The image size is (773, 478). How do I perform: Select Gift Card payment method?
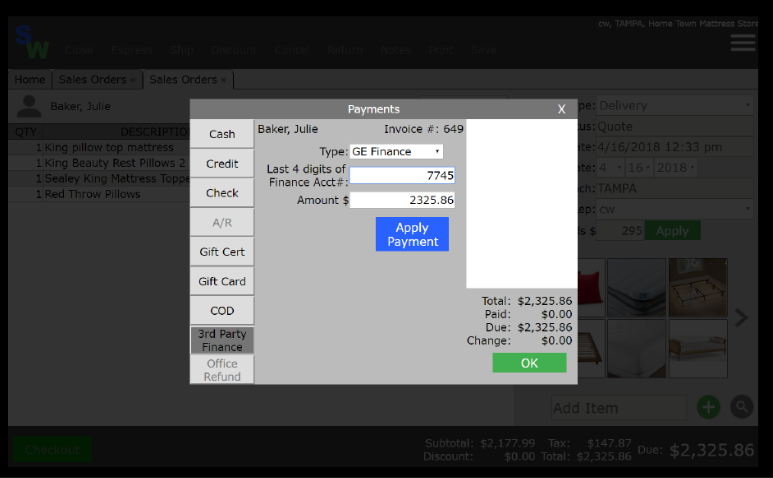[x=222, y=281]
